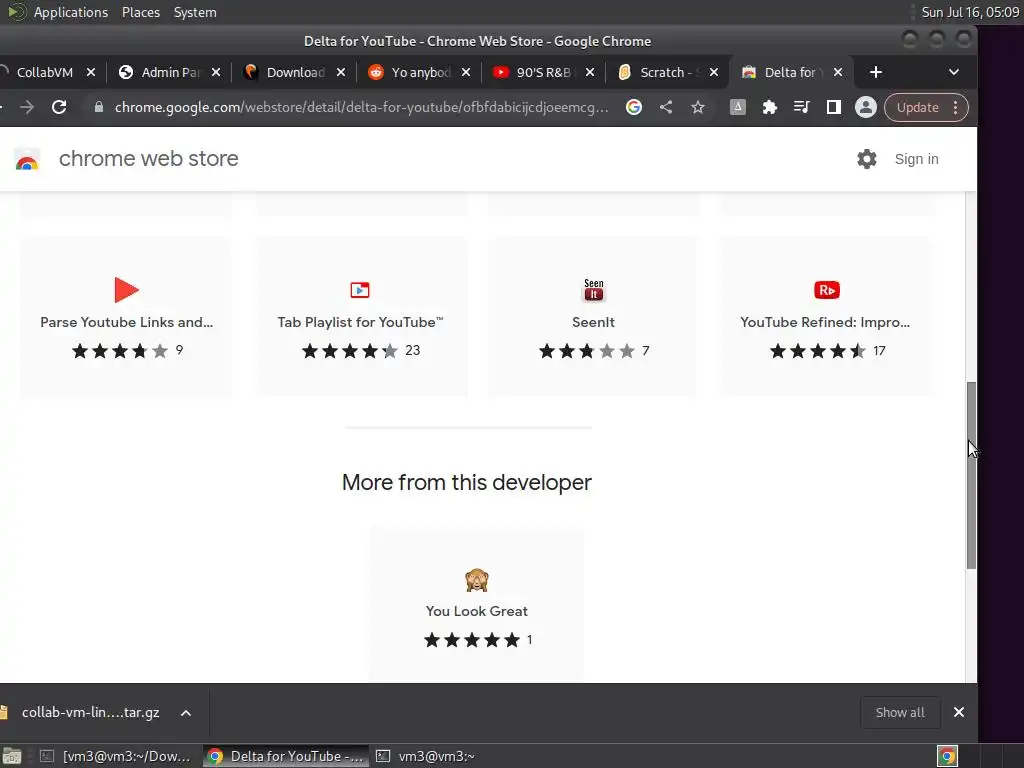Focus the address bar URL field
The width and height of the screenshot is (1024, 768).
pyautogui.click(x=361, y=107)
